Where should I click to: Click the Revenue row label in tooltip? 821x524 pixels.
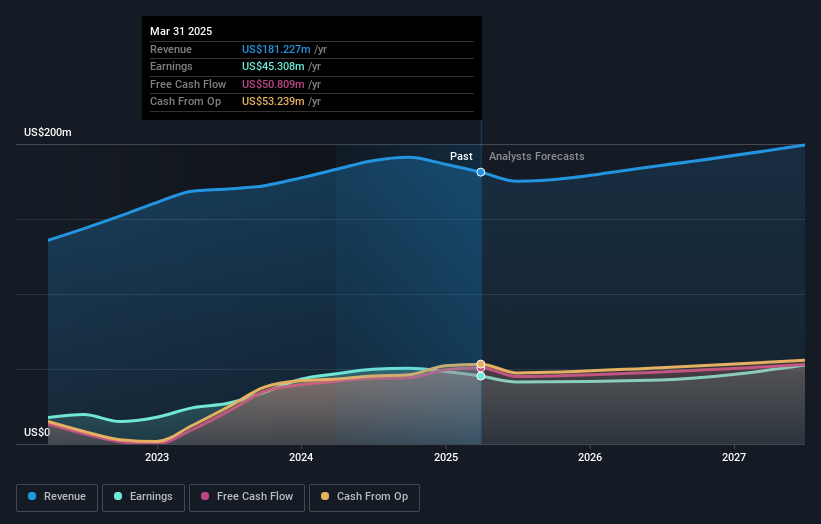point(171,49)
